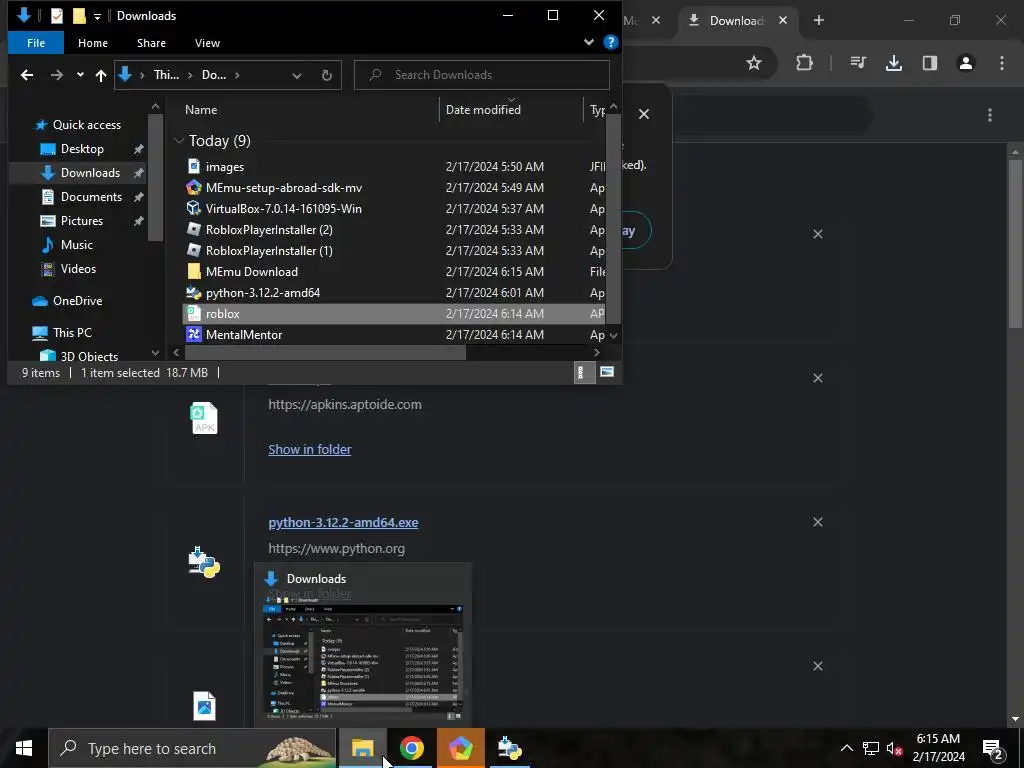The image size is (1024, 768).
Task: Open Chrome profile avatar
Action: coord(966,63)
